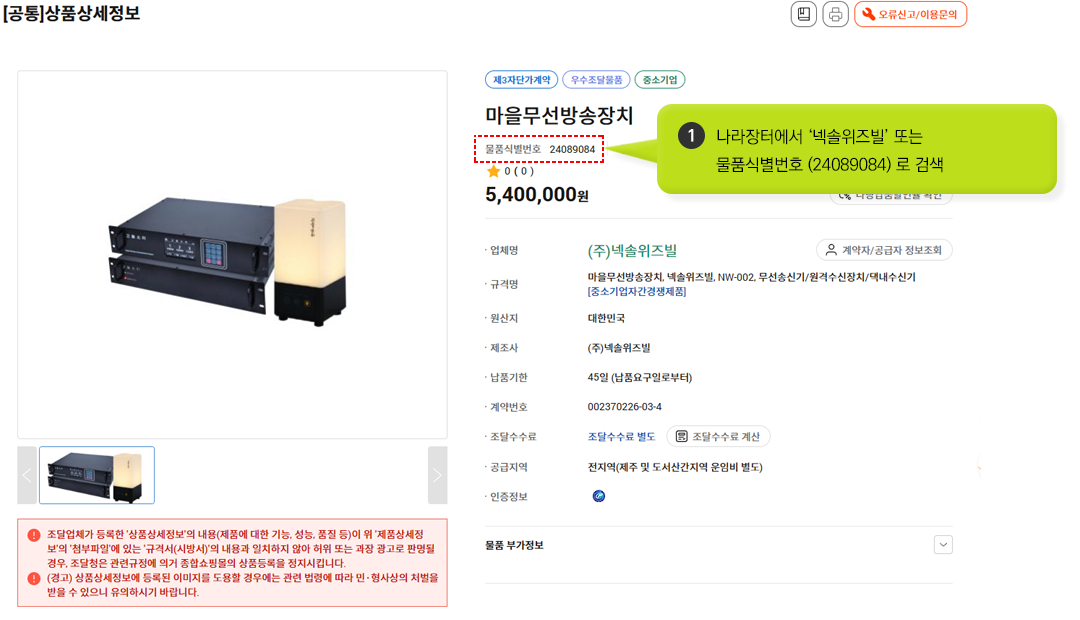Click previous image arrow in gallery
1080x620 pixels.
[27, 475]
